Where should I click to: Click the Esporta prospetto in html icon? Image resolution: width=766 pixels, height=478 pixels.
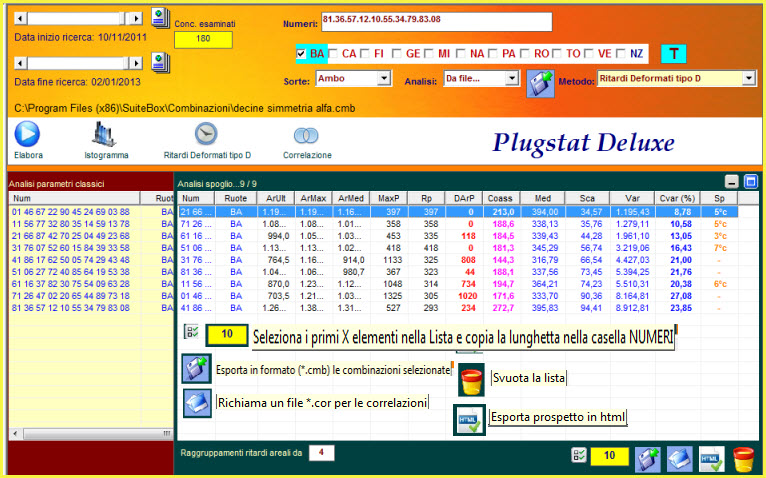[469, 420]
